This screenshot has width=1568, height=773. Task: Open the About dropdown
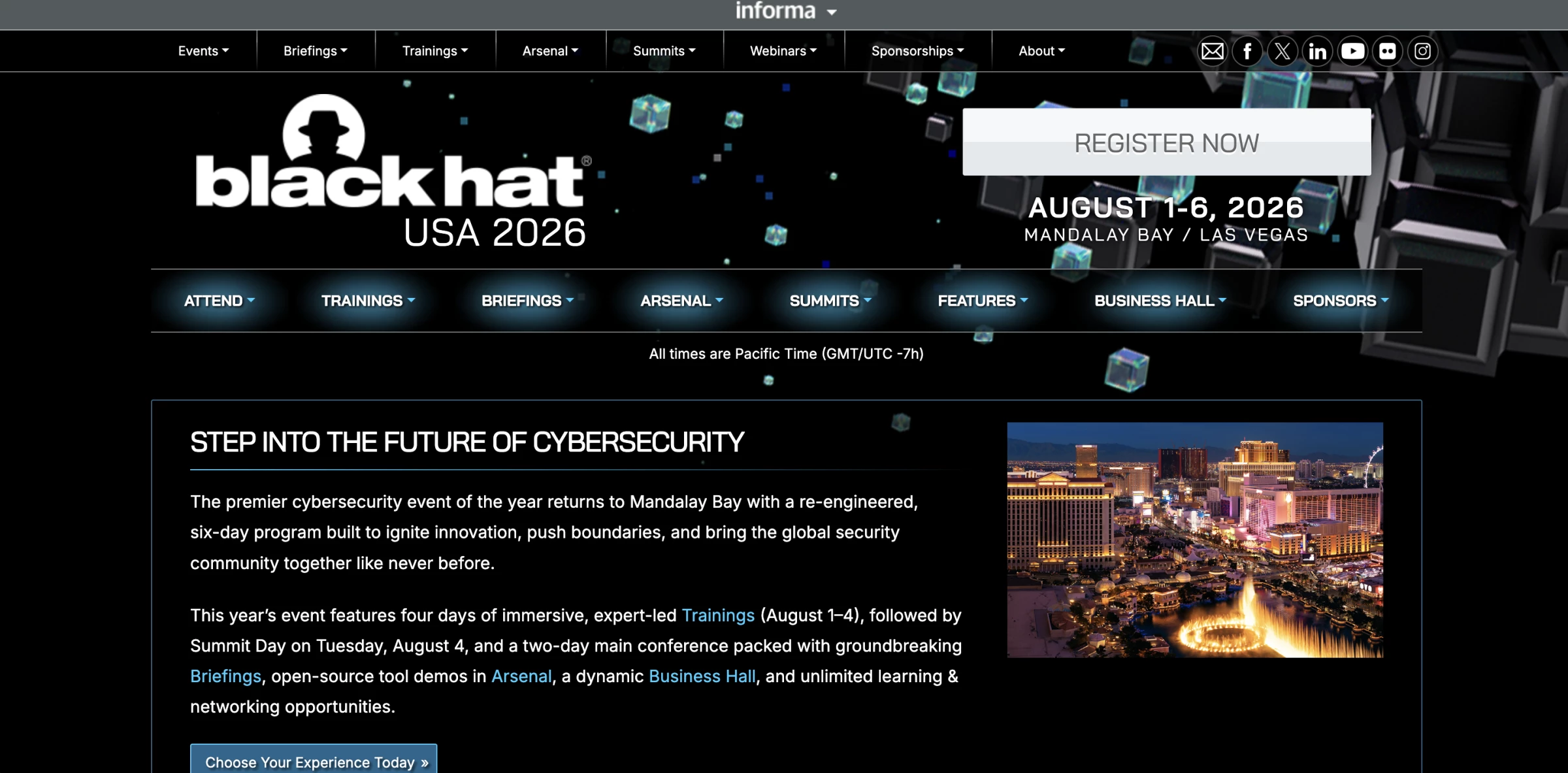[x=1042, y=51]
